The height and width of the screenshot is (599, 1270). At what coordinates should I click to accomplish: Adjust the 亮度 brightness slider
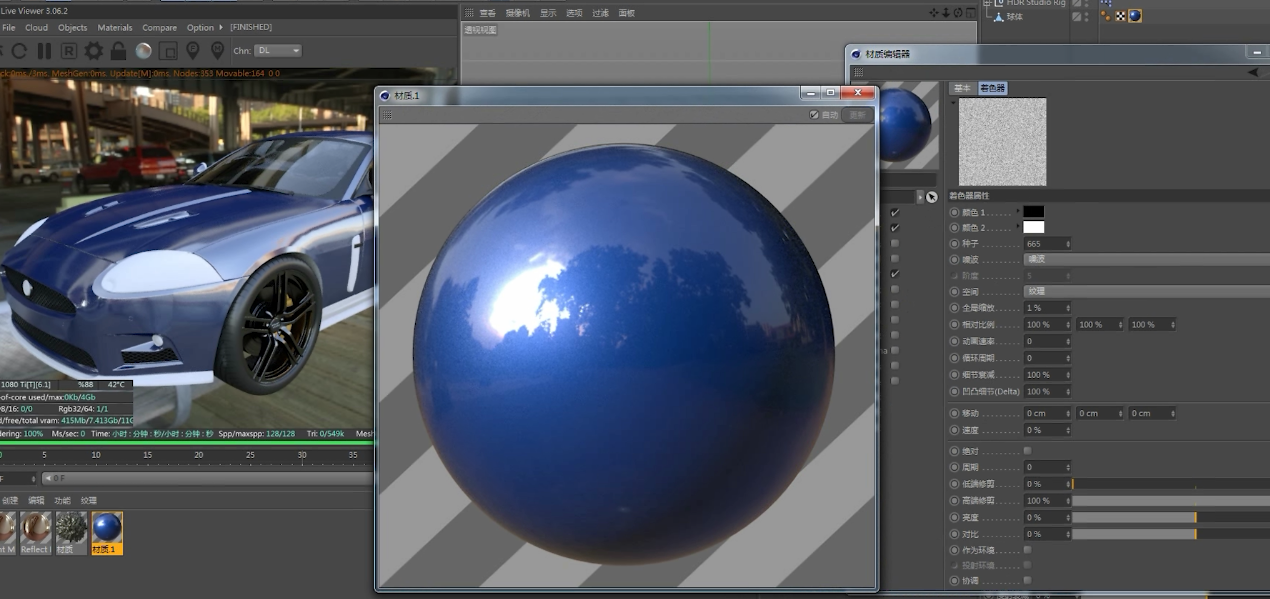[1171, 517]
